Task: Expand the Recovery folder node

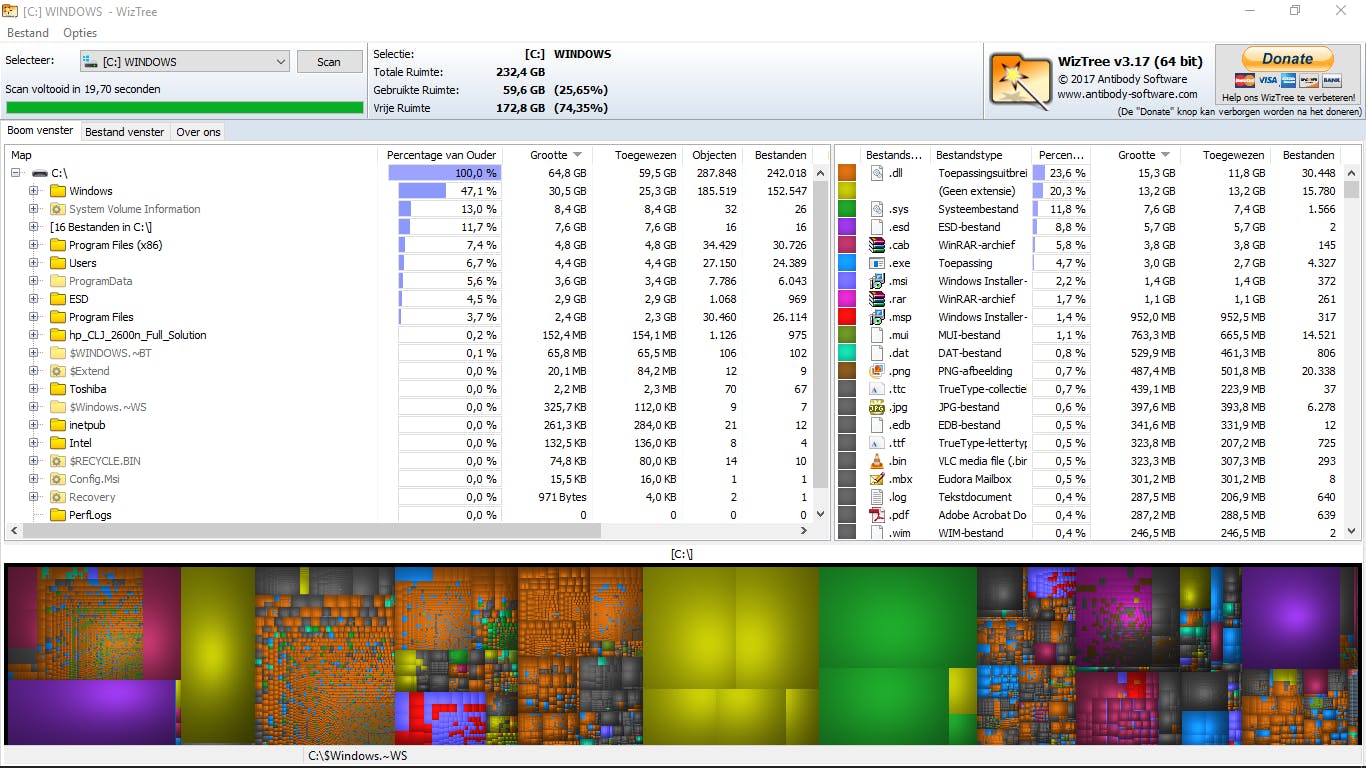Action: pyautogui.click(x=34, y=497)
